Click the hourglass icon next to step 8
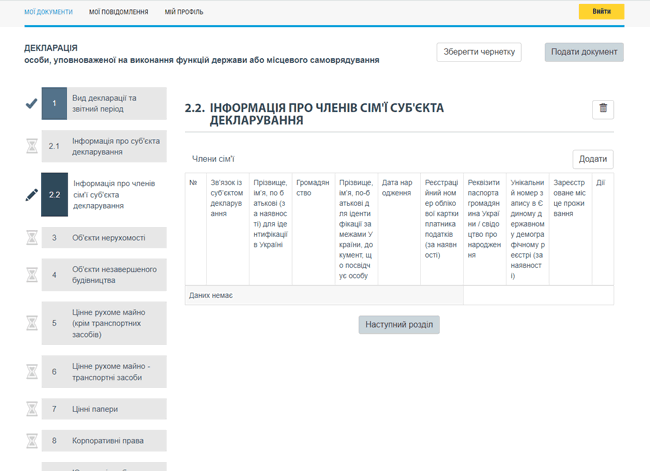The image size is (650, 471). [31, 440]
